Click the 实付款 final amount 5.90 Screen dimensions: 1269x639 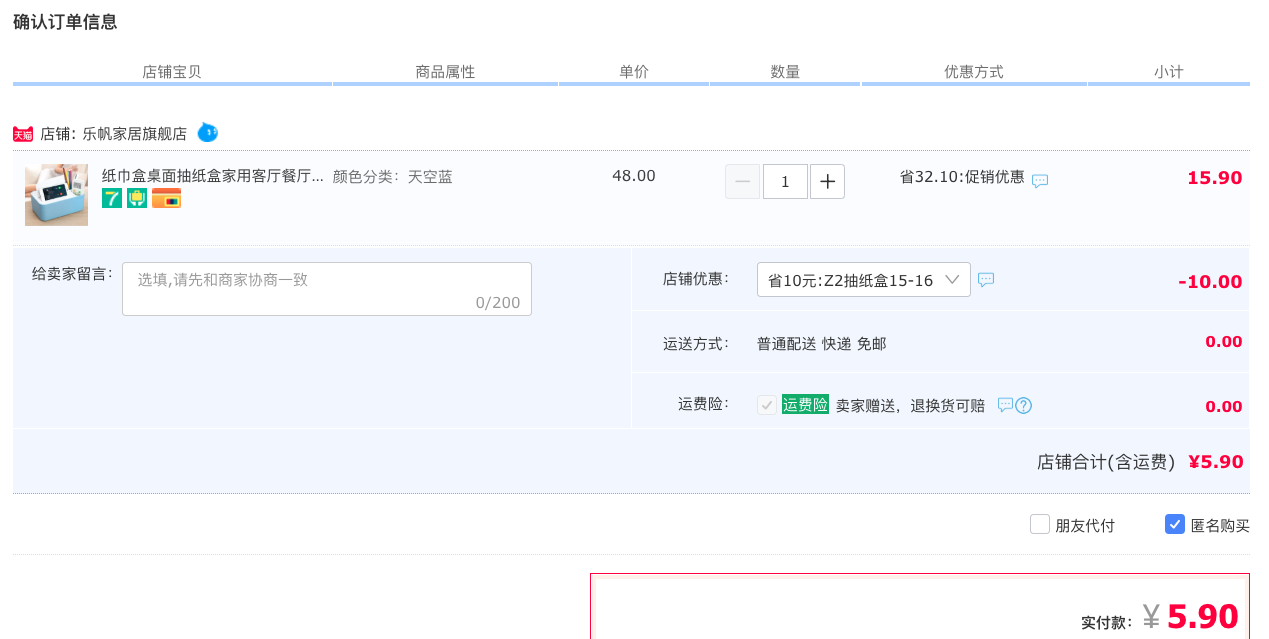[x=1202, y=616]
